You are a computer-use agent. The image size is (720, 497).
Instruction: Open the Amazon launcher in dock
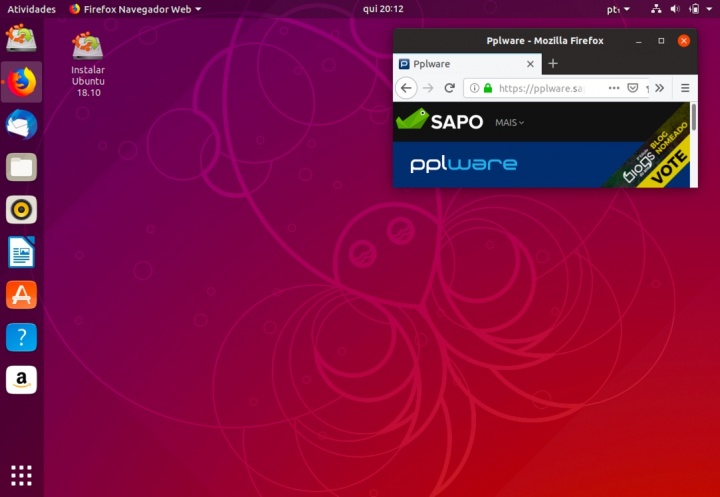tap(21, 379)
